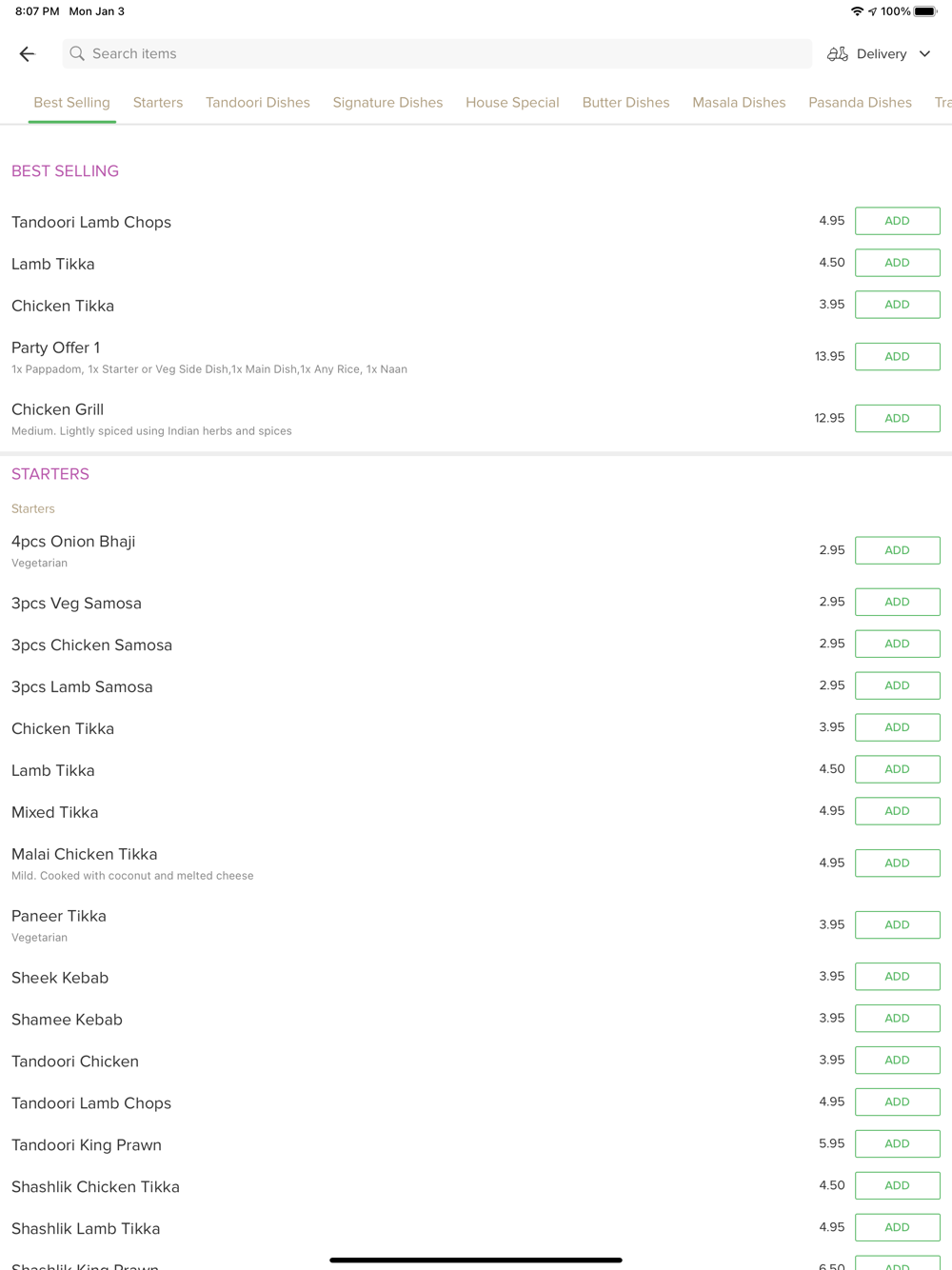952x1270 pixels.
Task: Tap the battery icon in status bar
Action: click(925, 11)
